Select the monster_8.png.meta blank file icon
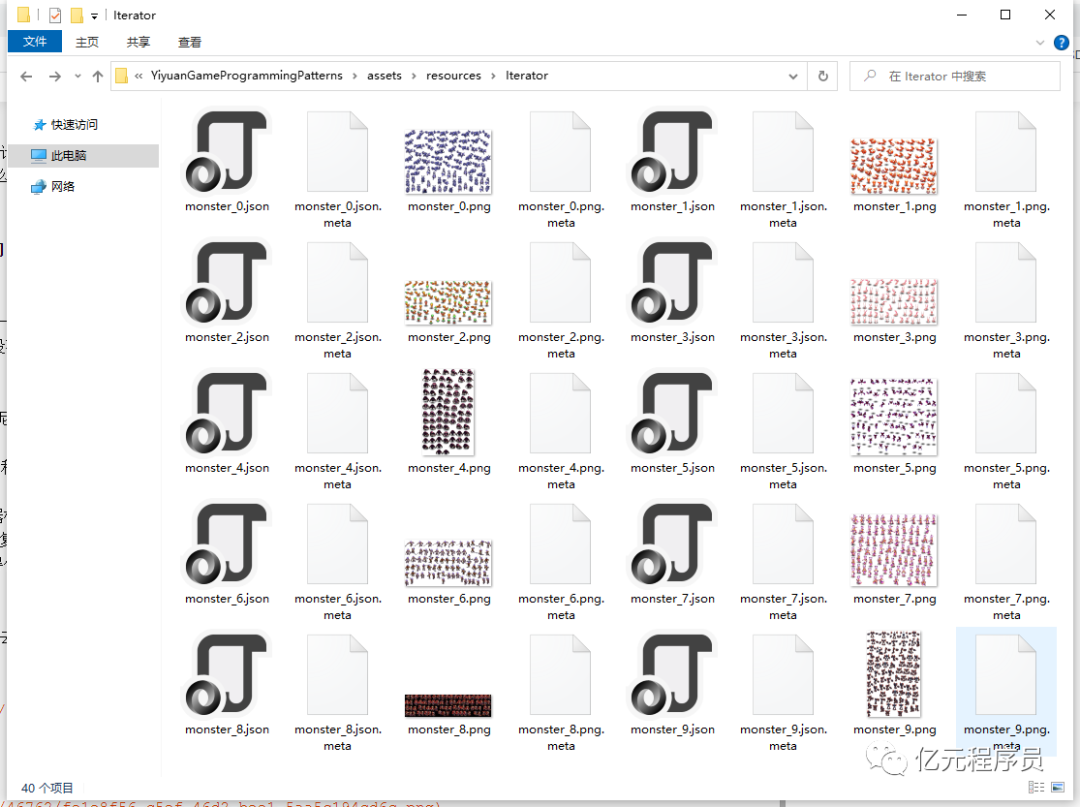The image size is (1080, 807). [561, 675]
